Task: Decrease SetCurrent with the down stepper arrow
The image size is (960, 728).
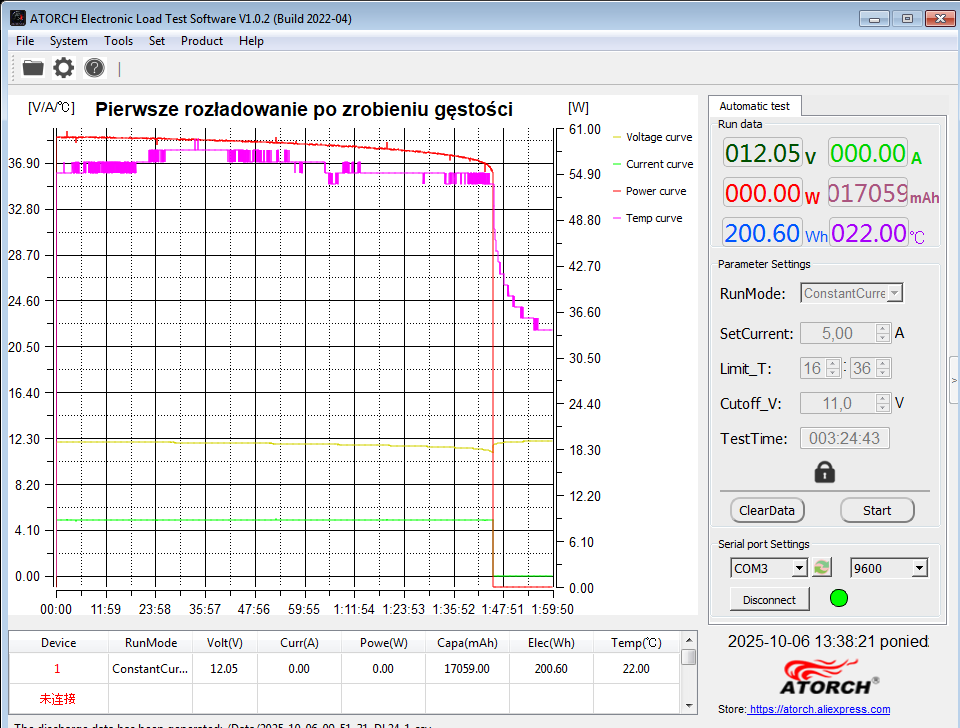Action: tap(882, 337)
